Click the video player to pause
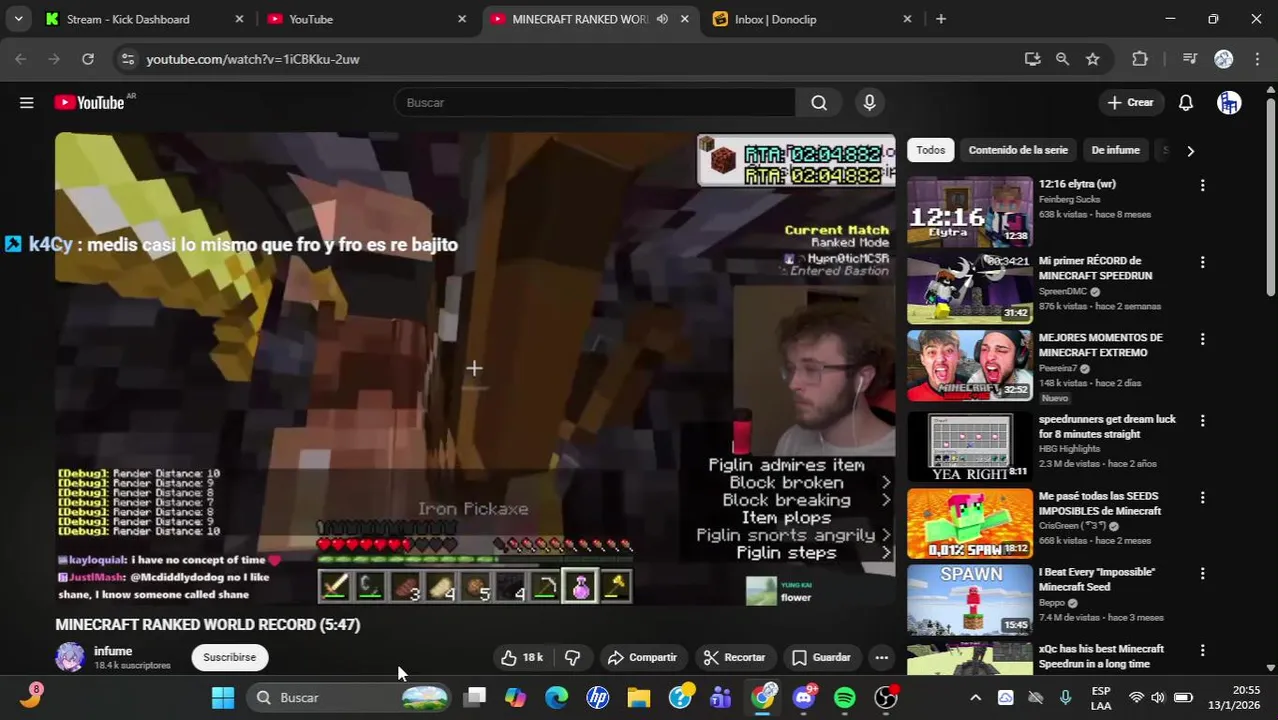This screenshot has height=720, width=1278. 475,368
